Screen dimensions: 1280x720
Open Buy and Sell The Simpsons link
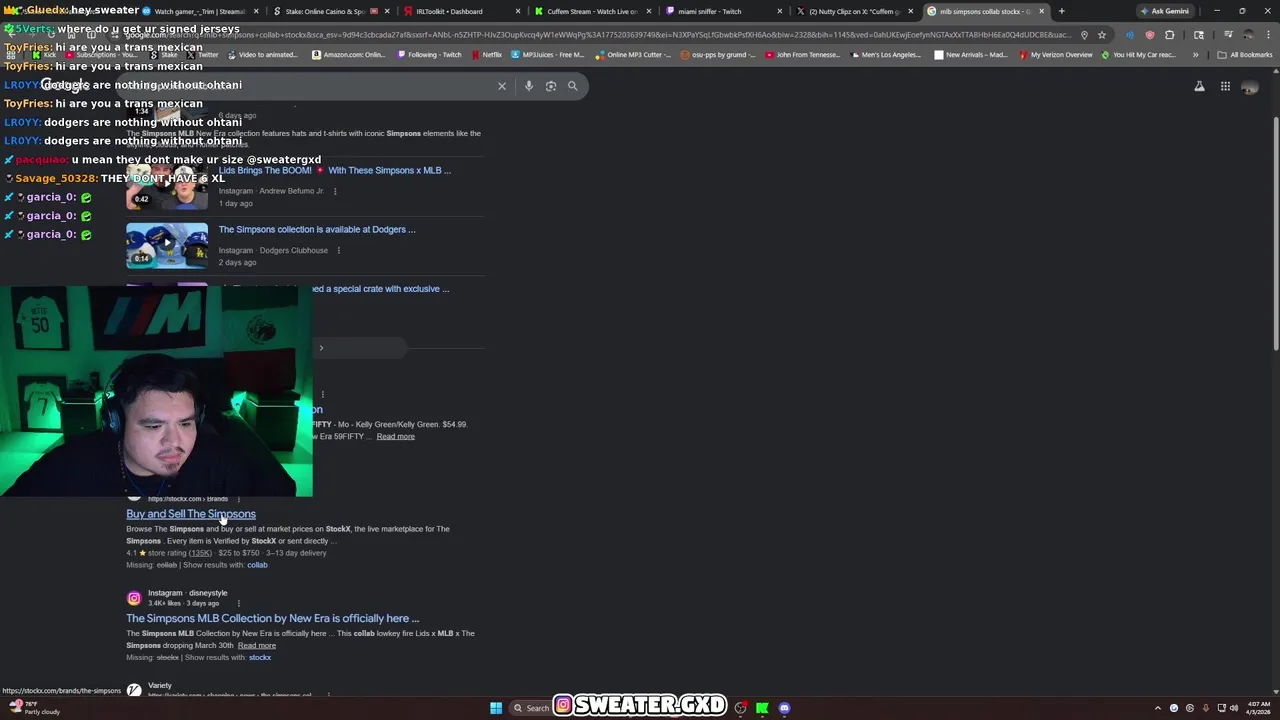pyautogui.click(x=191, y=514)
